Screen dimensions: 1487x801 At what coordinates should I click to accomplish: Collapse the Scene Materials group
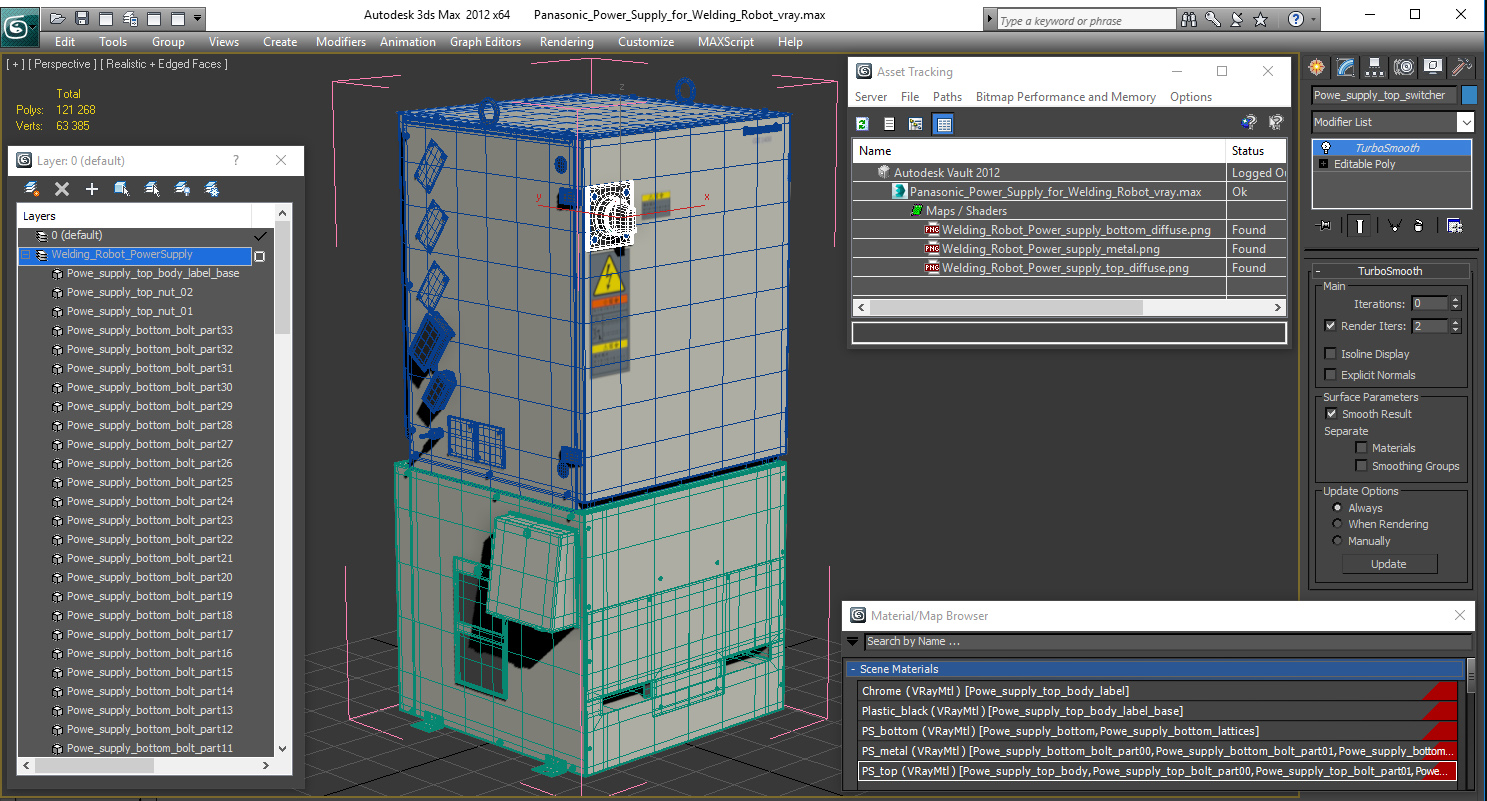[1155, 669]
